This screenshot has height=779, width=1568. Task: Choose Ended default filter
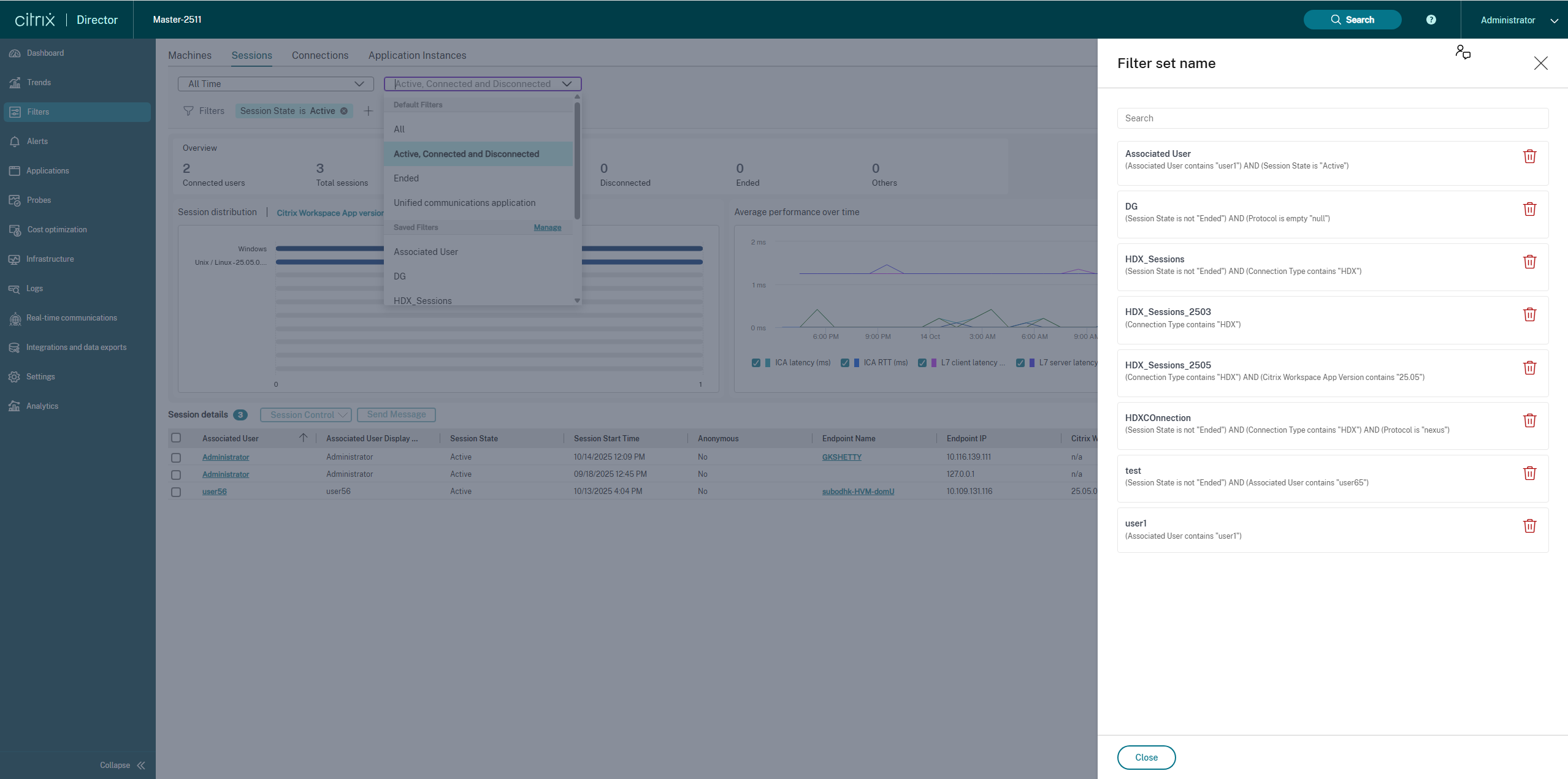478,178
